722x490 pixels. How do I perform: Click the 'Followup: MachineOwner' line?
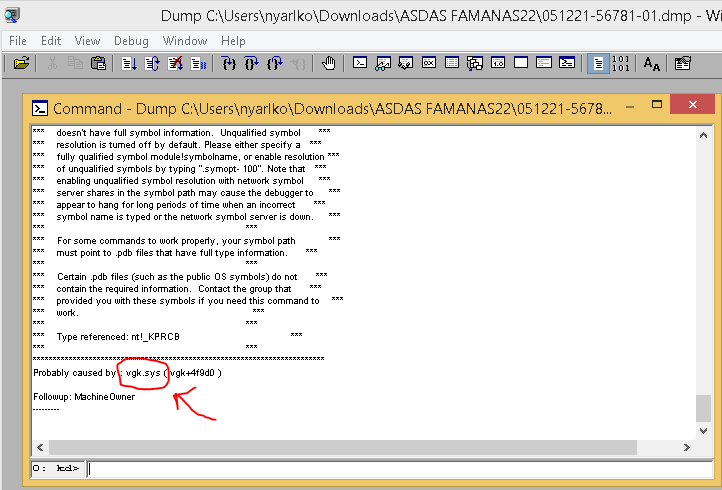tap(84, 397)
